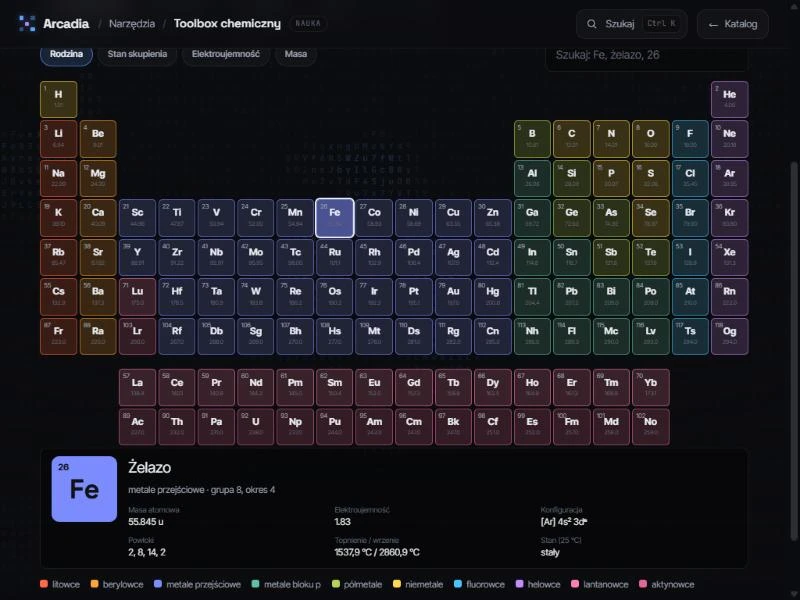Select titanium Ti element tile
800x600 pixels.
177,218
